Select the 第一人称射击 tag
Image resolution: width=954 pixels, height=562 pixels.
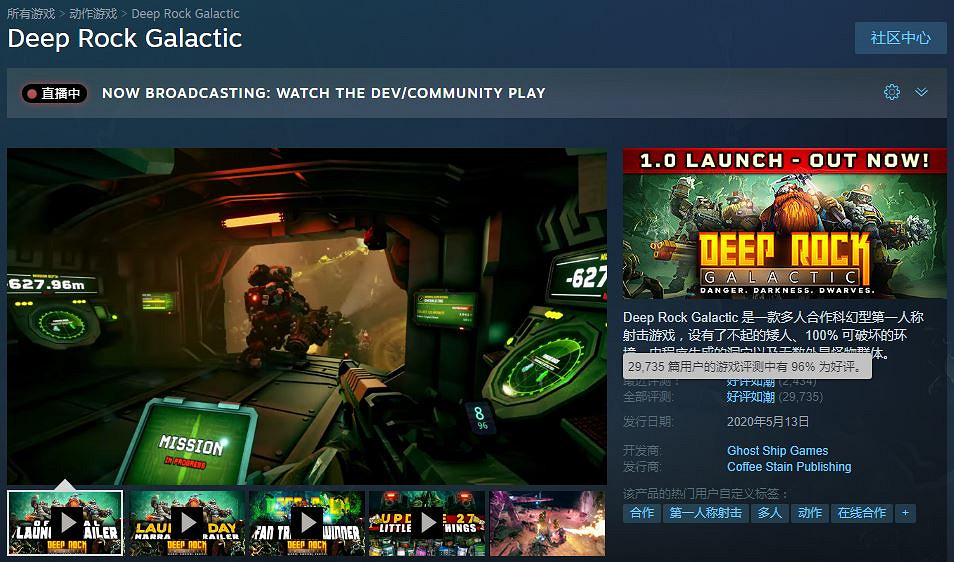pos(705,513)
